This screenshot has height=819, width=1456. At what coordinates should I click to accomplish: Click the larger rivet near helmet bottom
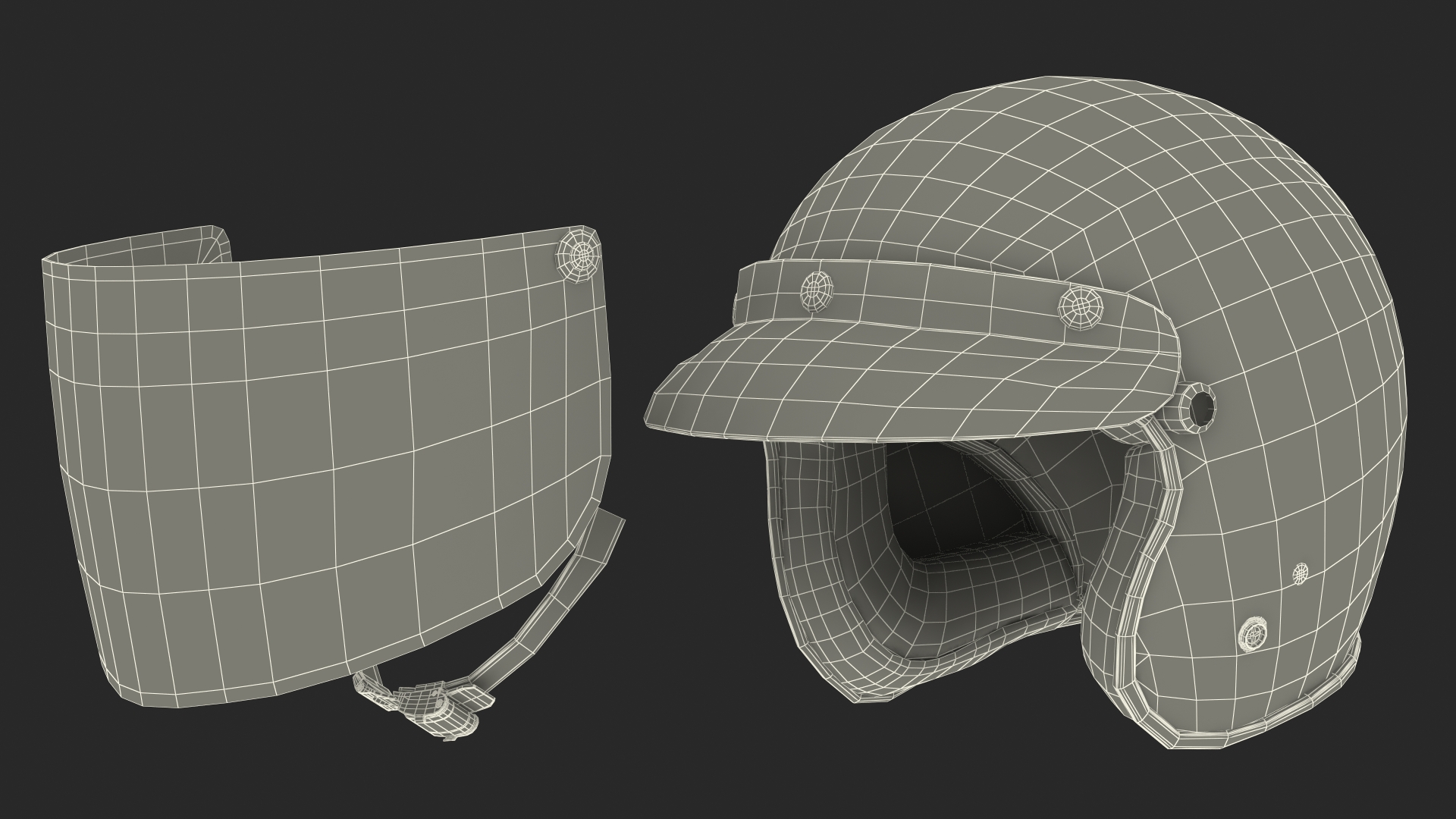pyautogui.click(x=1253, y=633)
